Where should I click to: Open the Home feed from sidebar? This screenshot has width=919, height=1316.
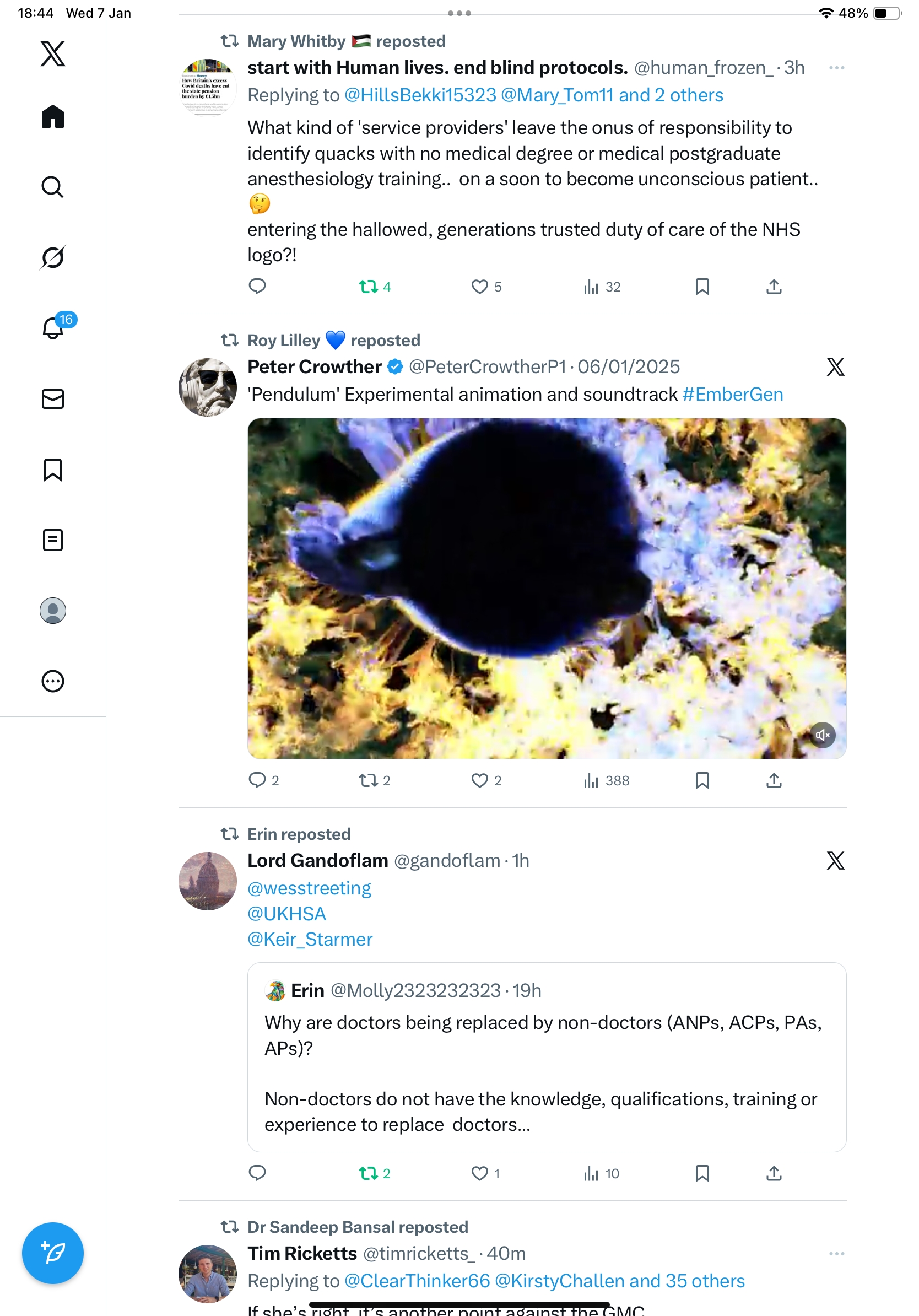coord(53,117)
